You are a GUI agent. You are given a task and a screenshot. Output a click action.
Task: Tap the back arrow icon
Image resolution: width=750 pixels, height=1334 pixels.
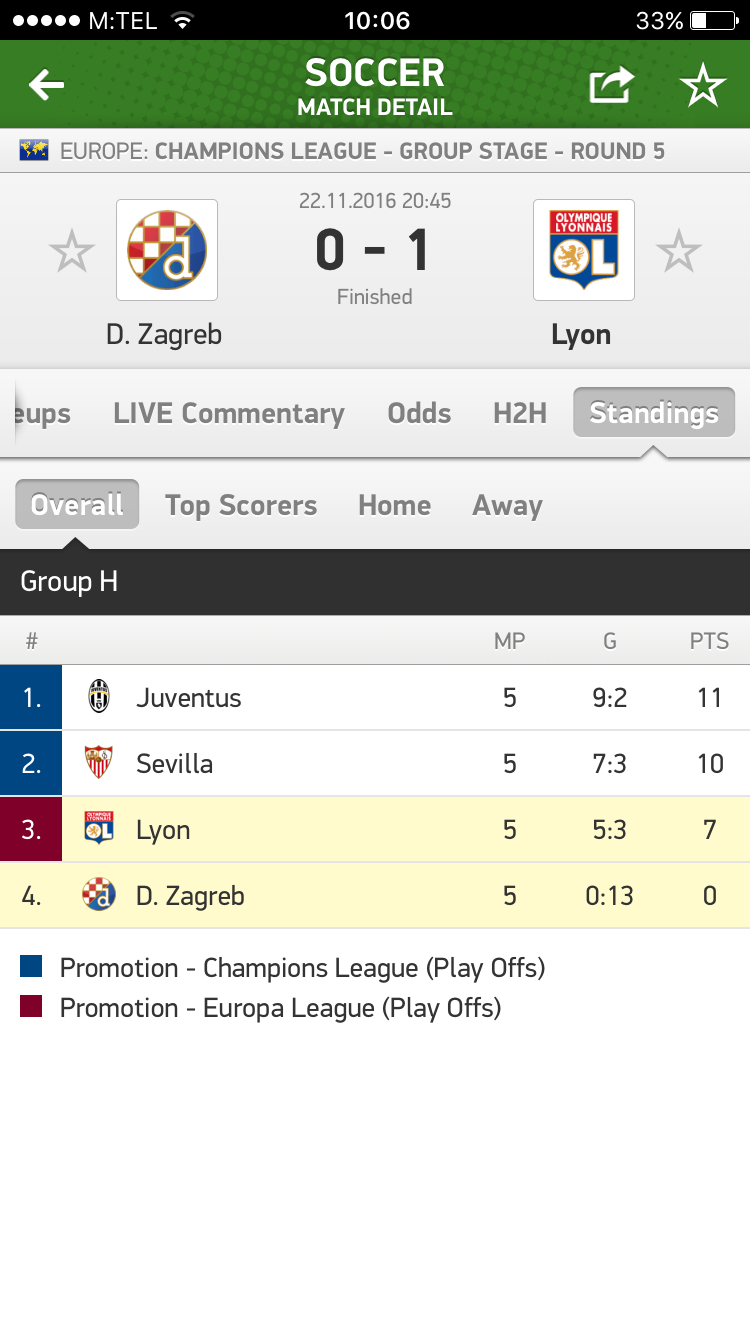pyautogui.click(x=46, y=86)
